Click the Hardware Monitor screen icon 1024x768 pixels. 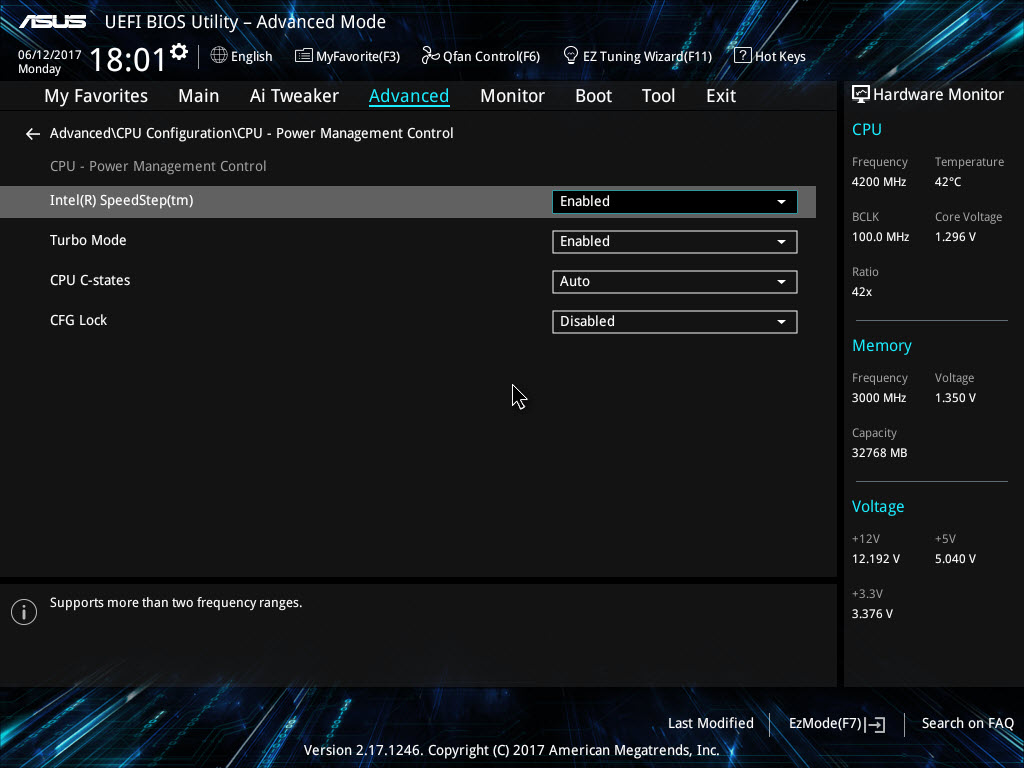(x=861, y=95)
